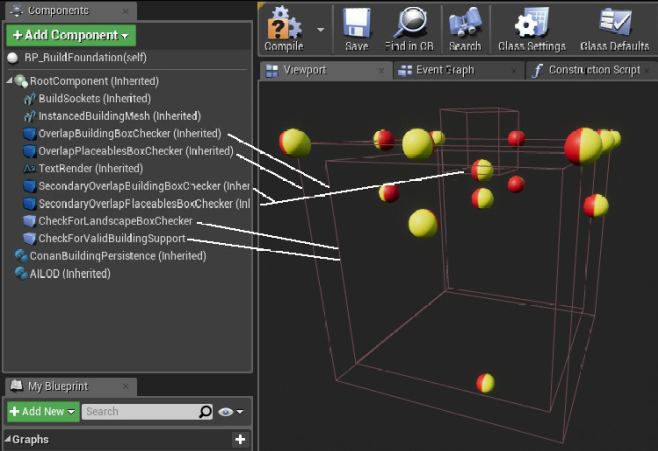Click the Search binoculars icon
658x451 pixels.
click(x=465, y=24)
